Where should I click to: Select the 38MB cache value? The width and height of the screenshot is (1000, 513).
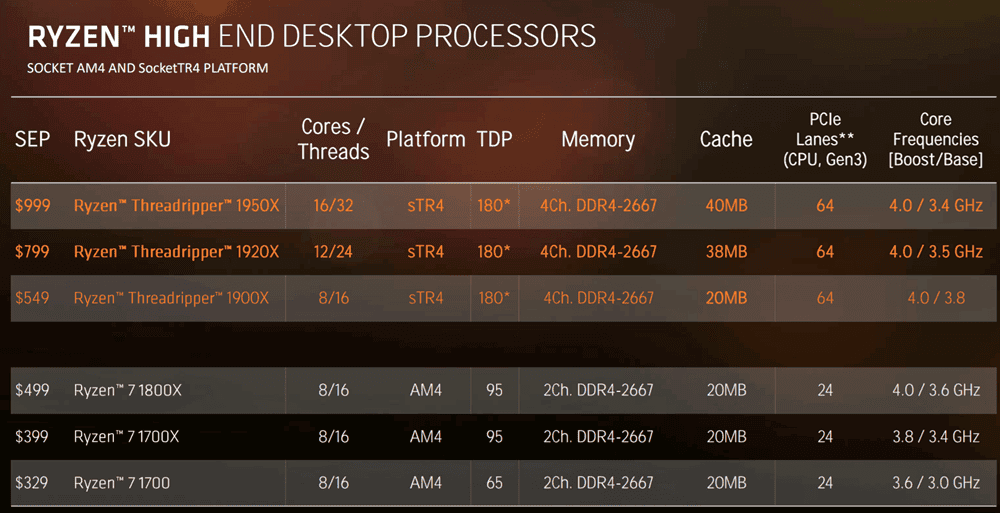726,252
